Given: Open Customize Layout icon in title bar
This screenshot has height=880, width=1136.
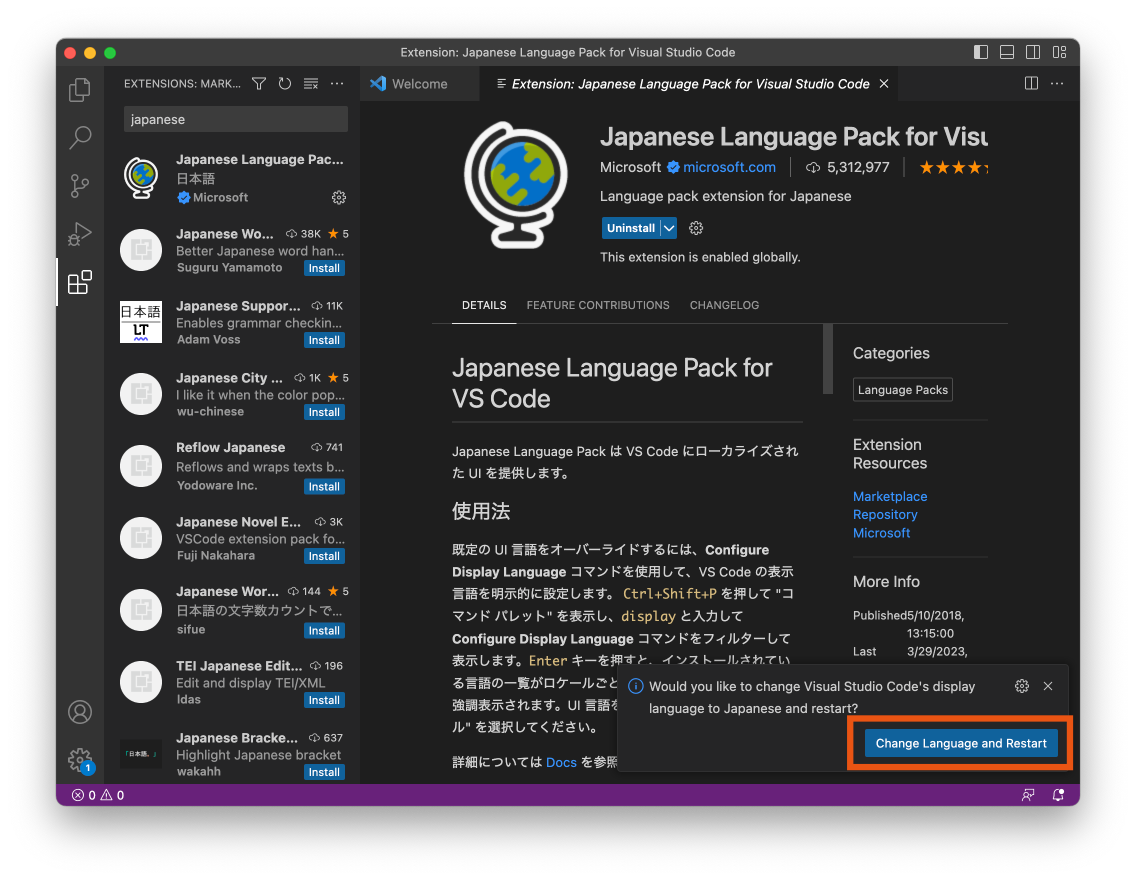Looking at the screenshot, I should click(1059, 52).
